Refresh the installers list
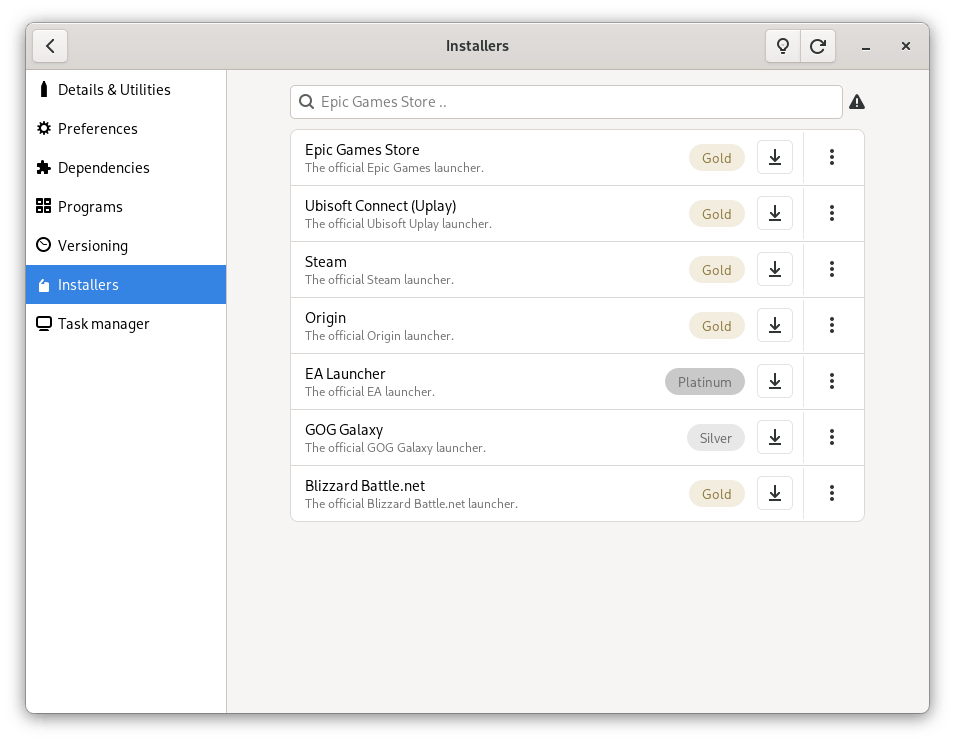Image resolution: width=955 pixels, height=742 pixels. click(817, 46)
